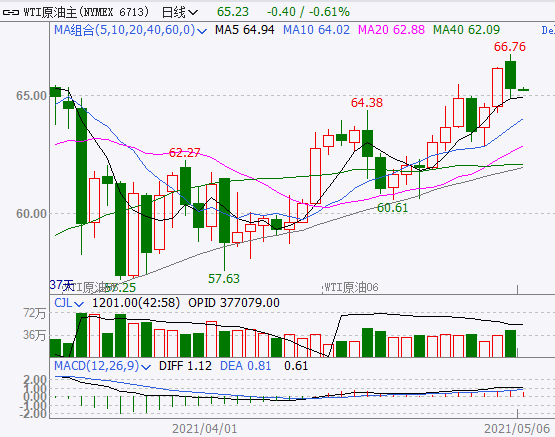This screenshot has height=437, width=555.
Task: Click the 64.38 peak price label
Action: point(367,103)
